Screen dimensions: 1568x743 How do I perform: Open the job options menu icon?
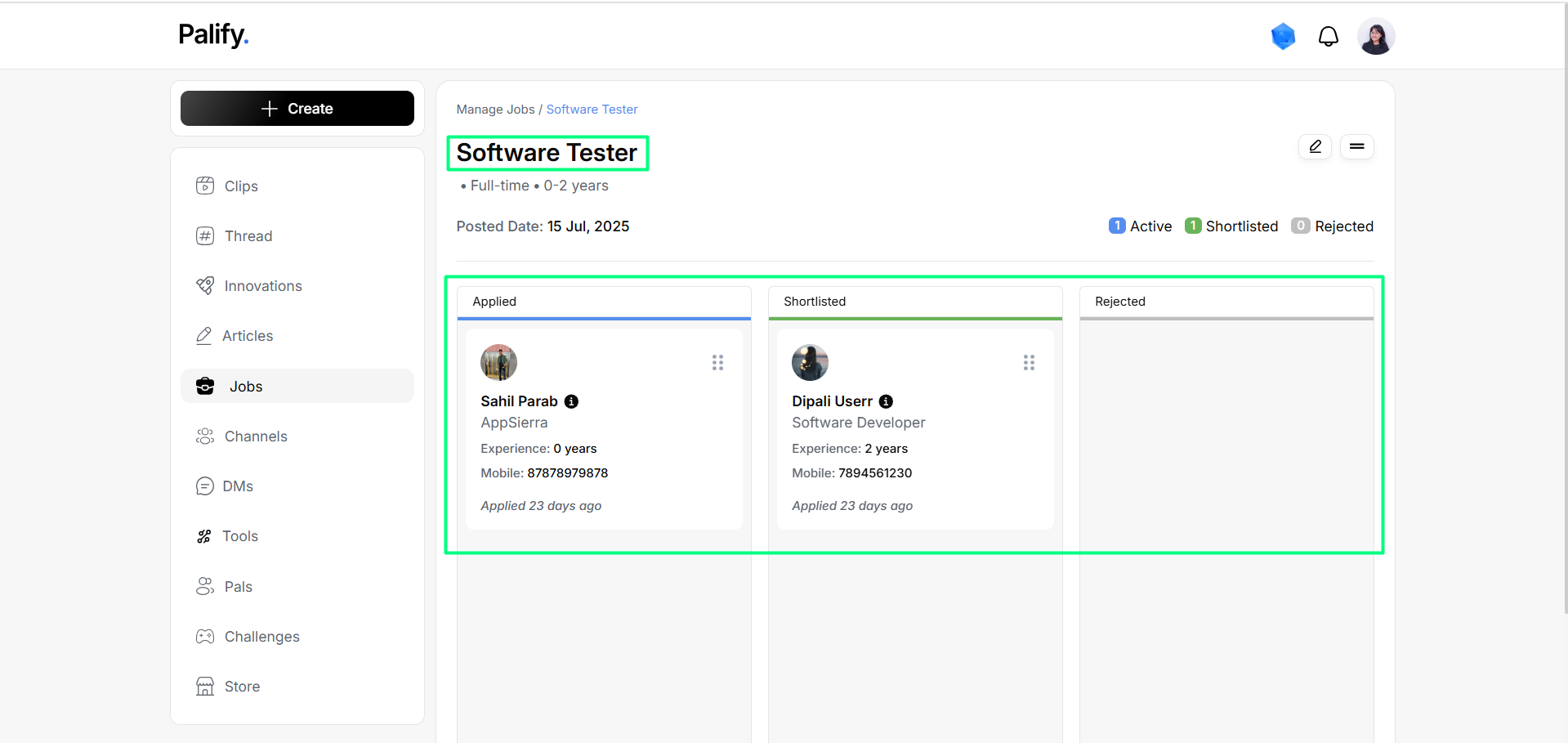[1357, 146]
